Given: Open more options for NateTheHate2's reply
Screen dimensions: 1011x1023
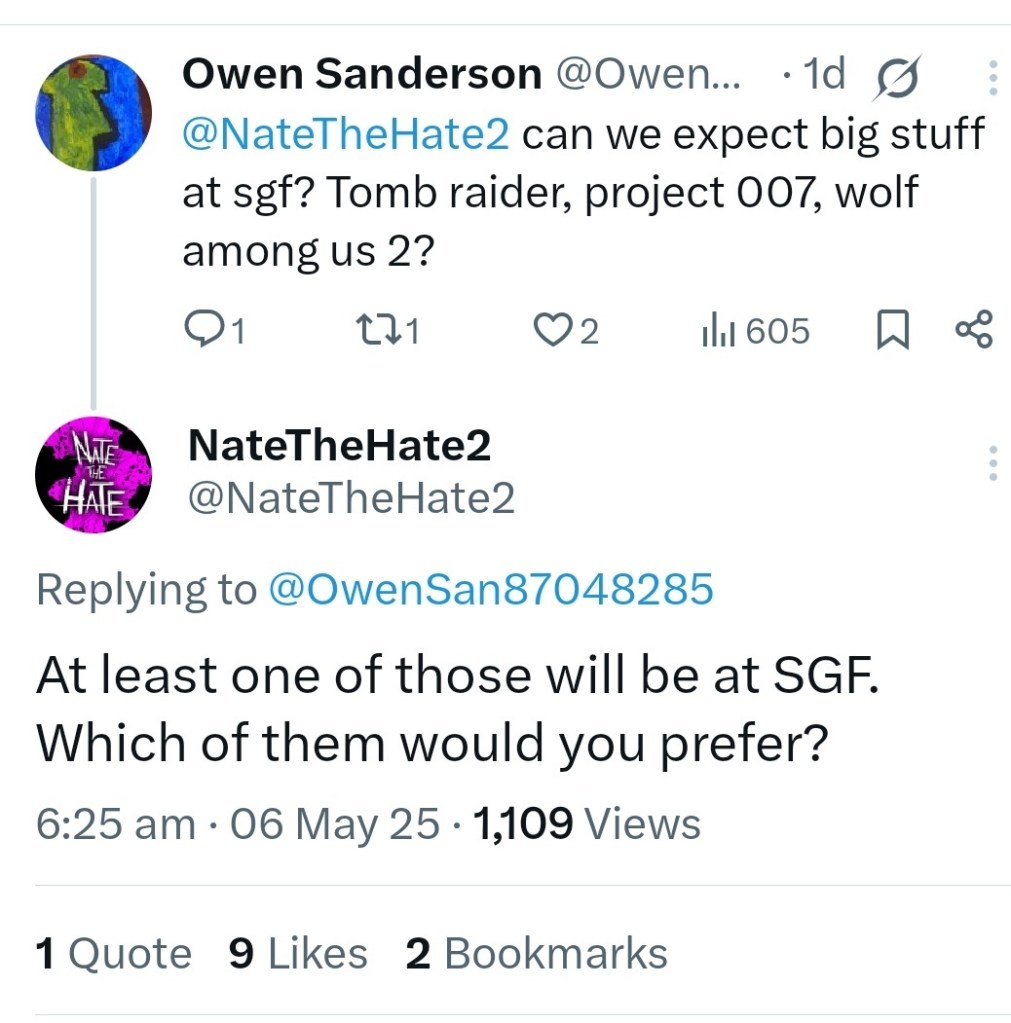Looking at the screenshot, I should point(992,463).
